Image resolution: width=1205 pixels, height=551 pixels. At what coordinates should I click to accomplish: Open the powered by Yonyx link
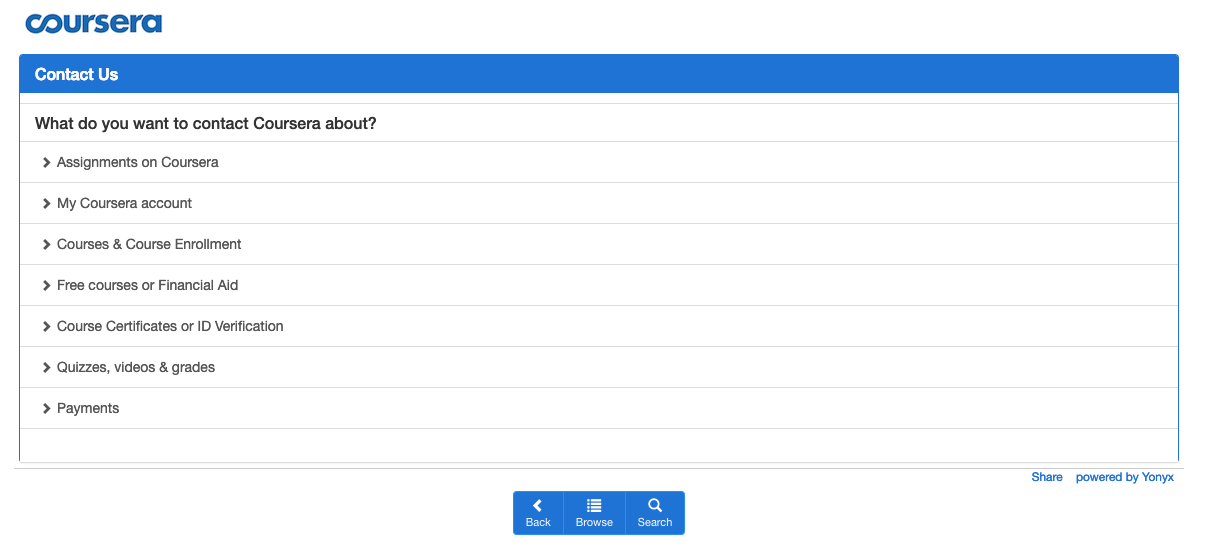click(1125, 477)
